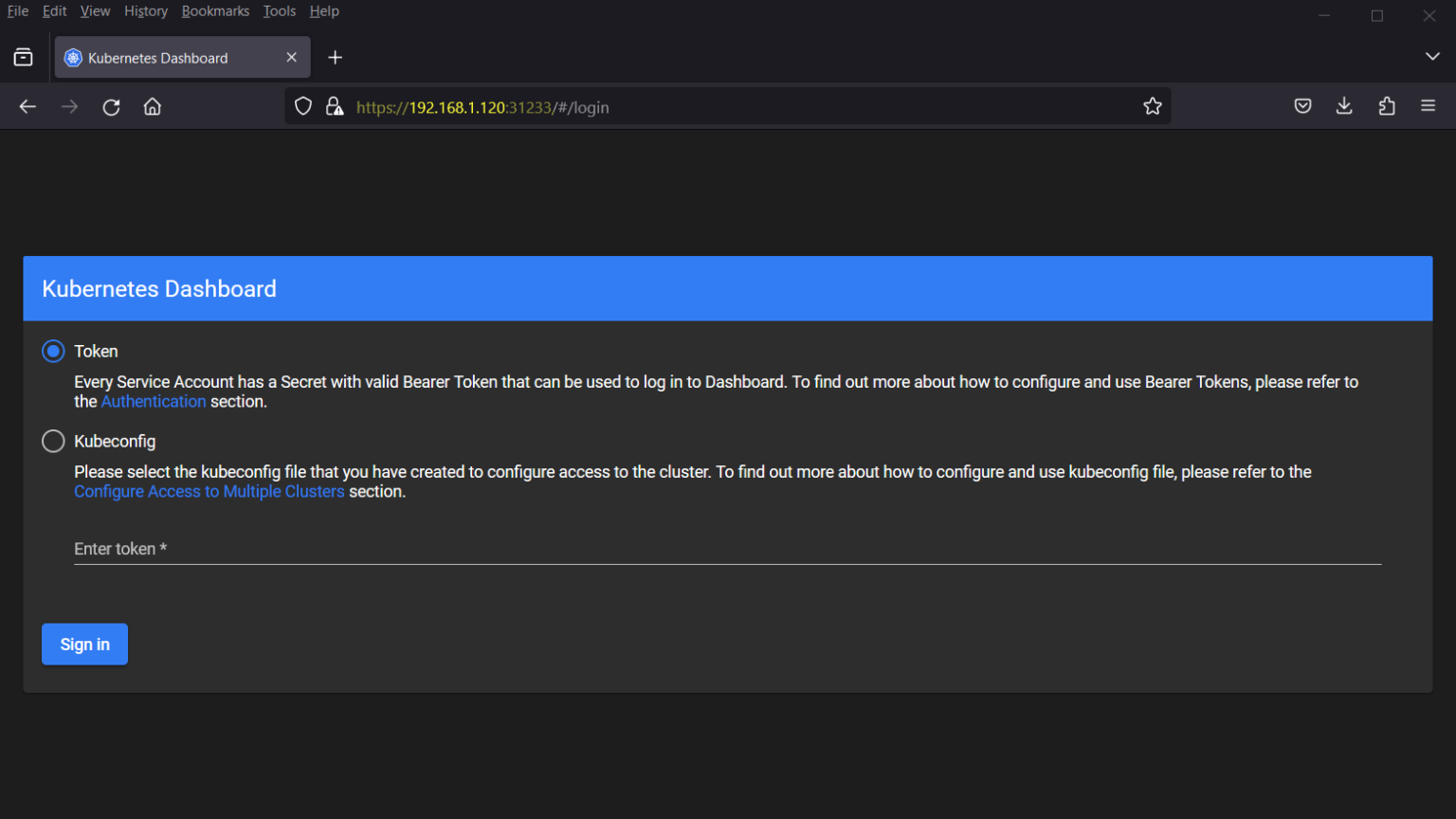
Task: Open the application hamburger menu
Action: pos(1429,106)
